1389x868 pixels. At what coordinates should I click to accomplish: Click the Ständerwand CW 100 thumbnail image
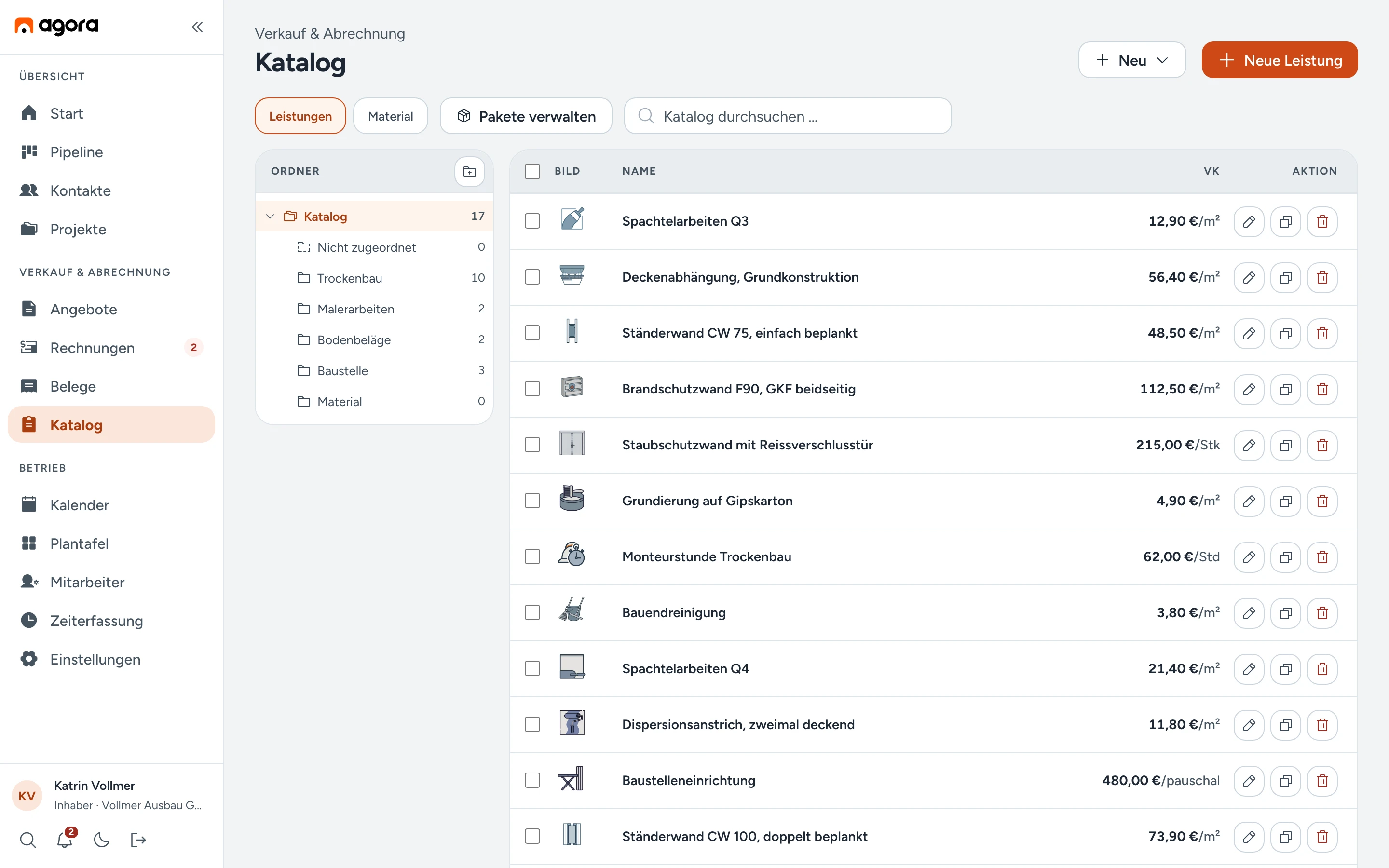572,835
